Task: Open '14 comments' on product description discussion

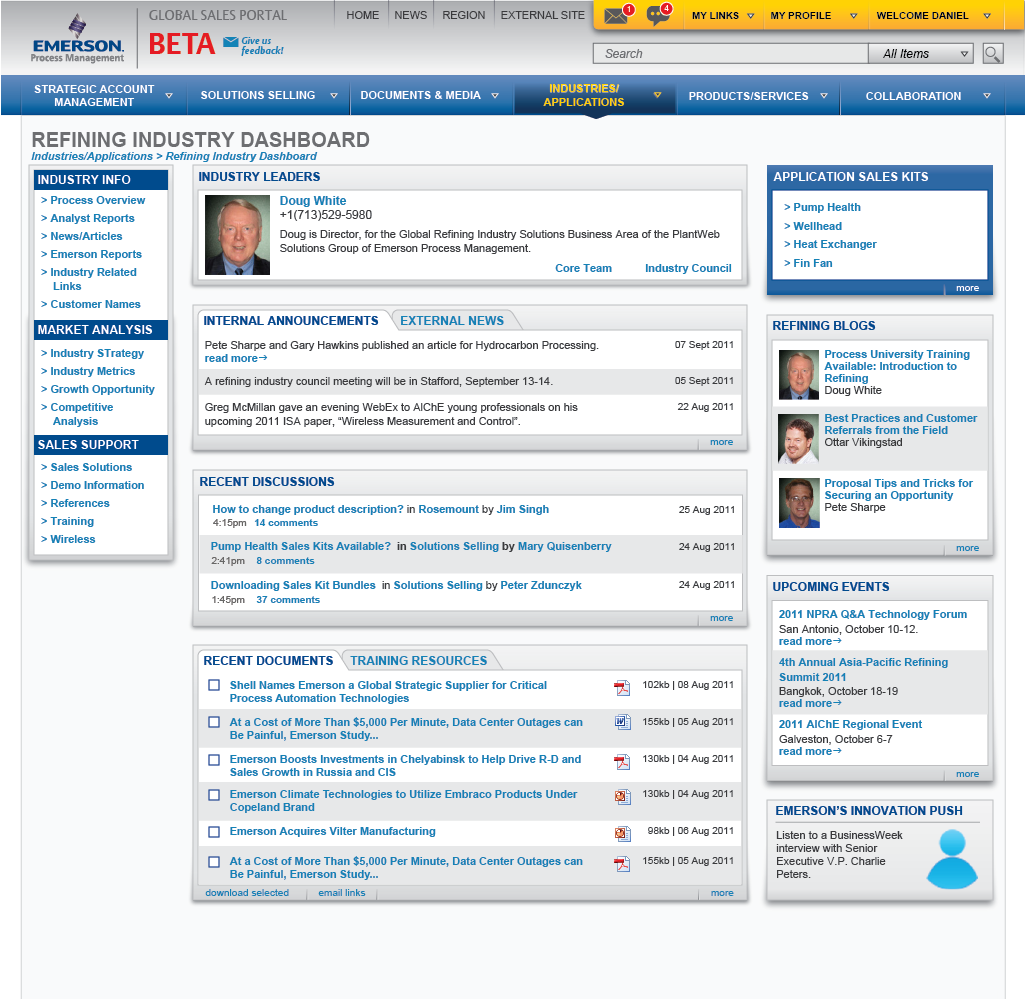Action: pos(286,523)
